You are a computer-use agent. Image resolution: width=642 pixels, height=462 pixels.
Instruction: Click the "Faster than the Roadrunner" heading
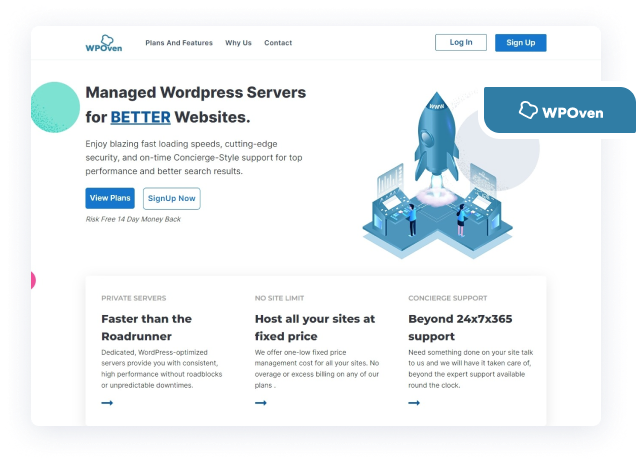(x=147, y=327)
